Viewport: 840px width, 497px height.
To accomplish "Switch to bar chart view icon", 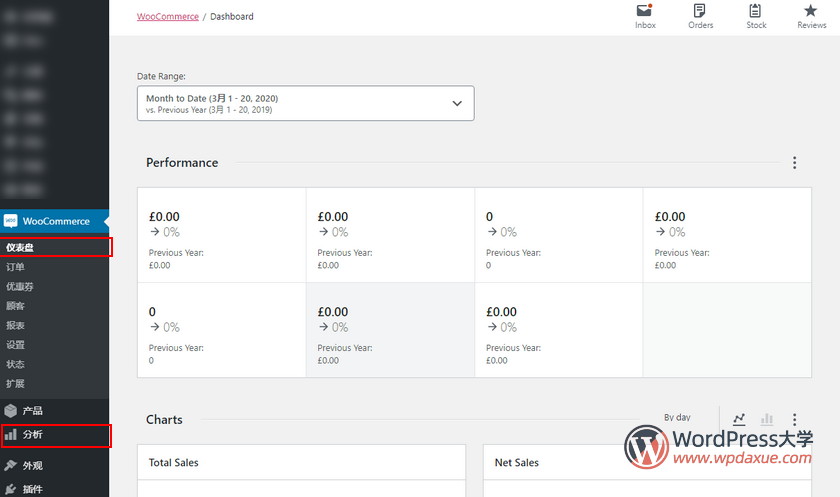I will [x=767, y=419].
